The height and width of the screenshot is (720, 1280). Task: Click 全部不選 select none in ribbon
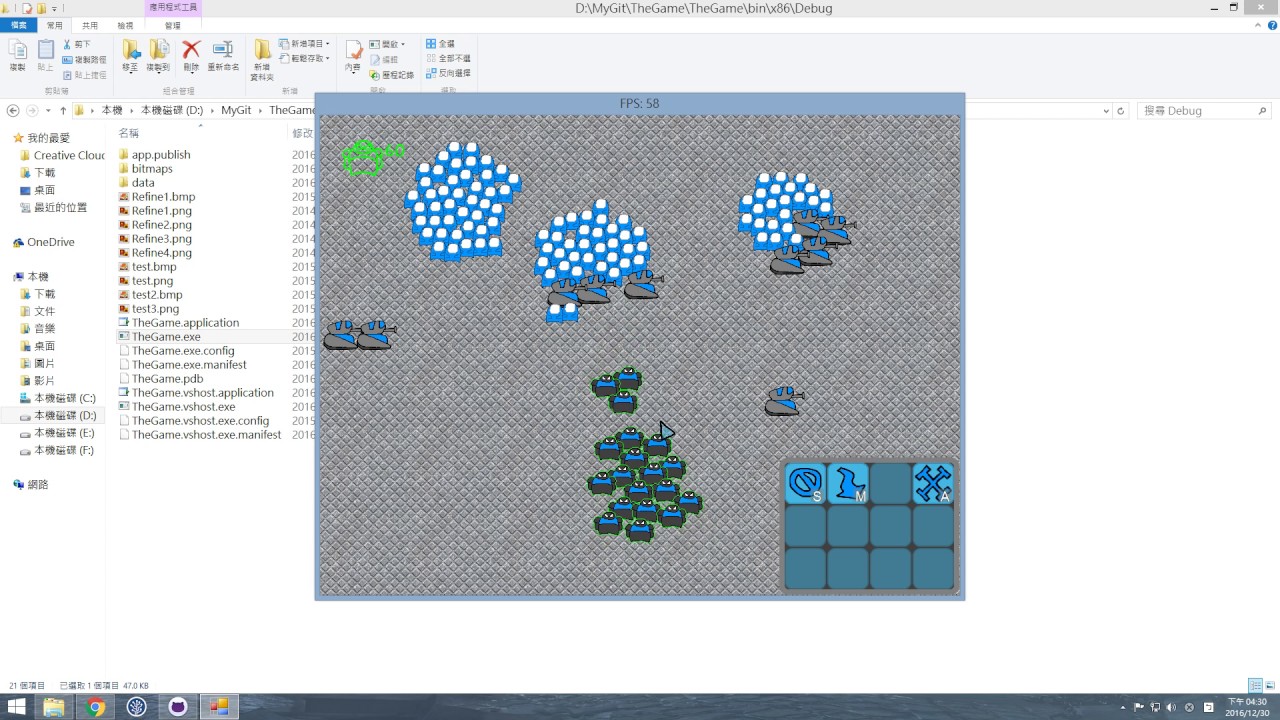coord(448,59)
